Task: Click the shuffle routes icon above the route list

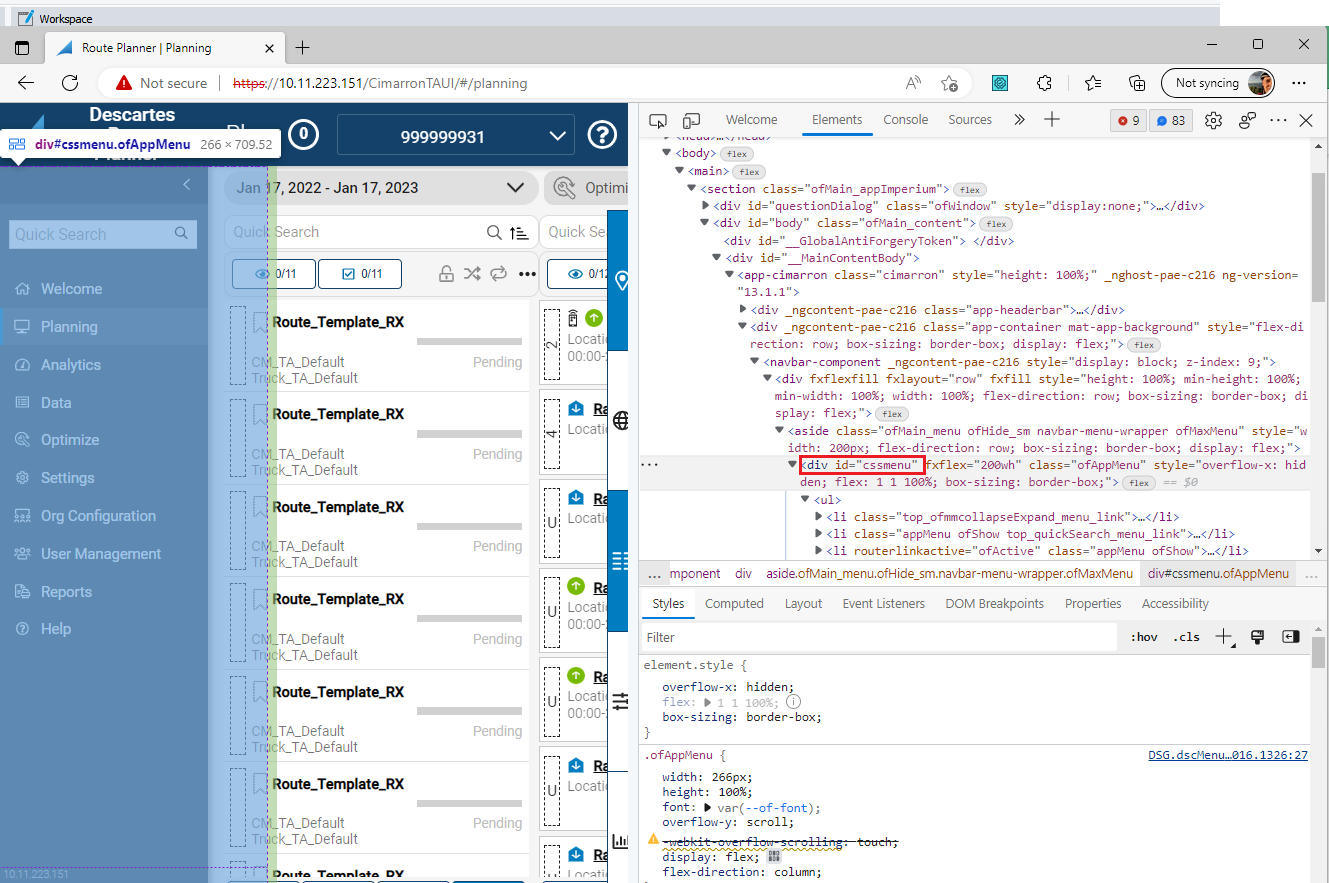Action: (x=472, y=273)
